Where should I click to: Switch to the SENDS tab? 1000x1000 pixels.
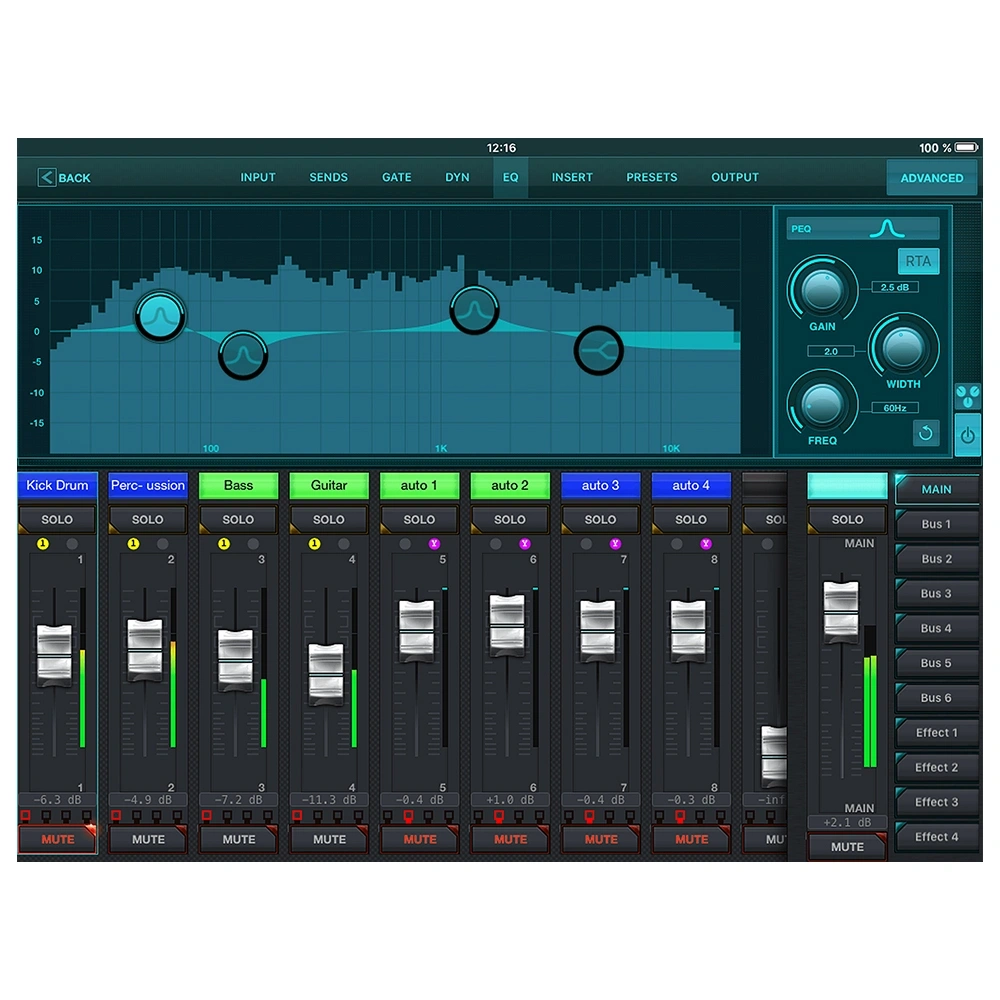pyautogui.click(x=328, y=177)
